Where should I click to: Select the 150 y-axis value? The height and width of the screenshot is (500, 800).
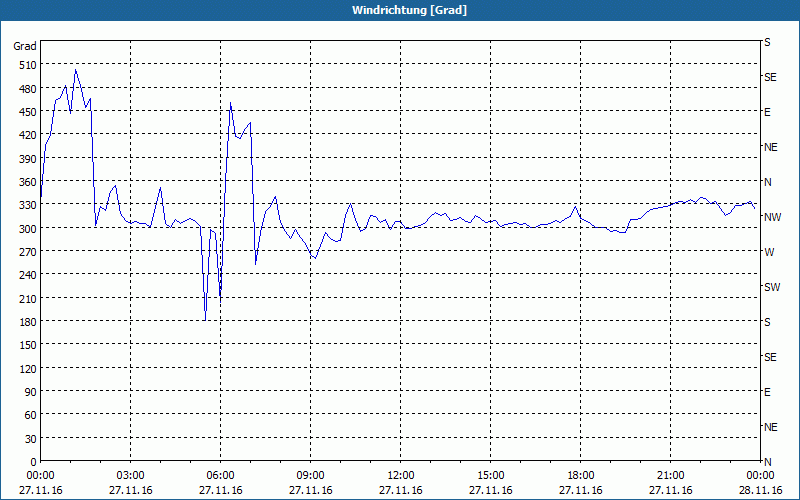pyautogui.click(x=28, y=345)
